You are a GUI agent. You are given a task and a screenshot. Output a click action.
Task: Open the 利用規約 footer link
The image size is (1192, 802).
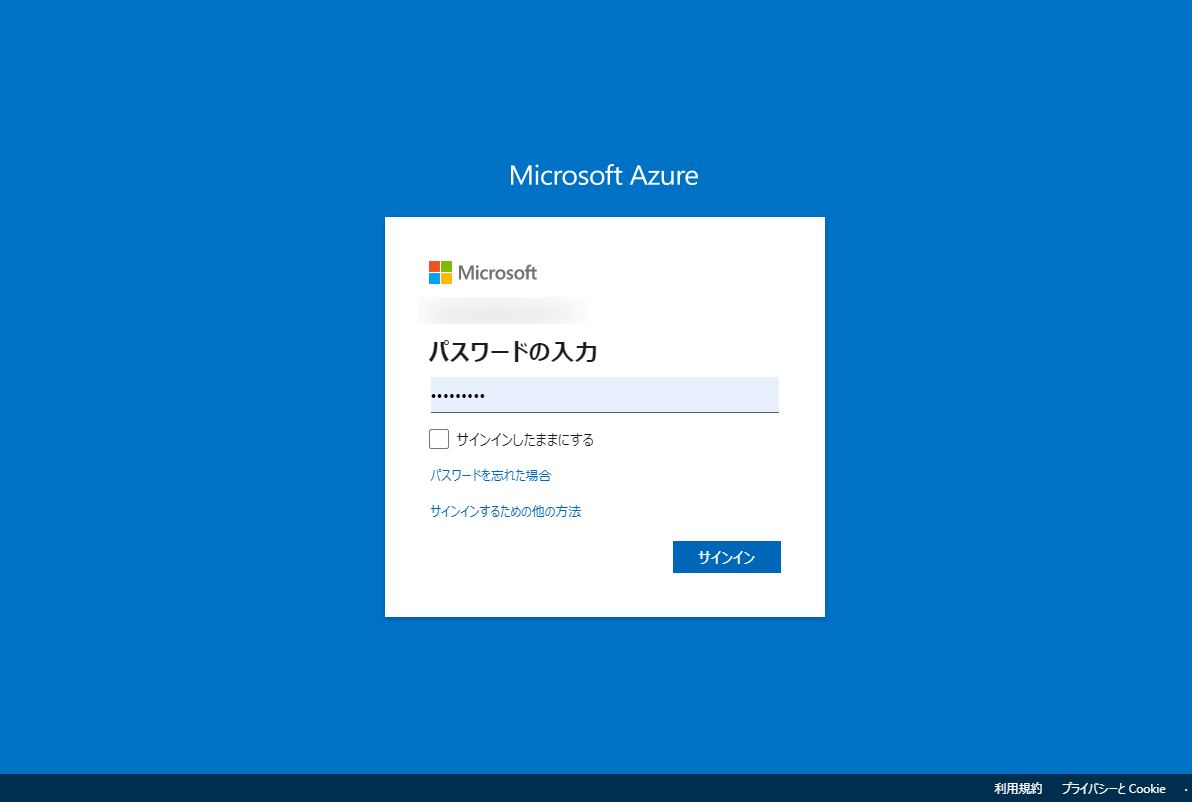[x=1018, y=788]
